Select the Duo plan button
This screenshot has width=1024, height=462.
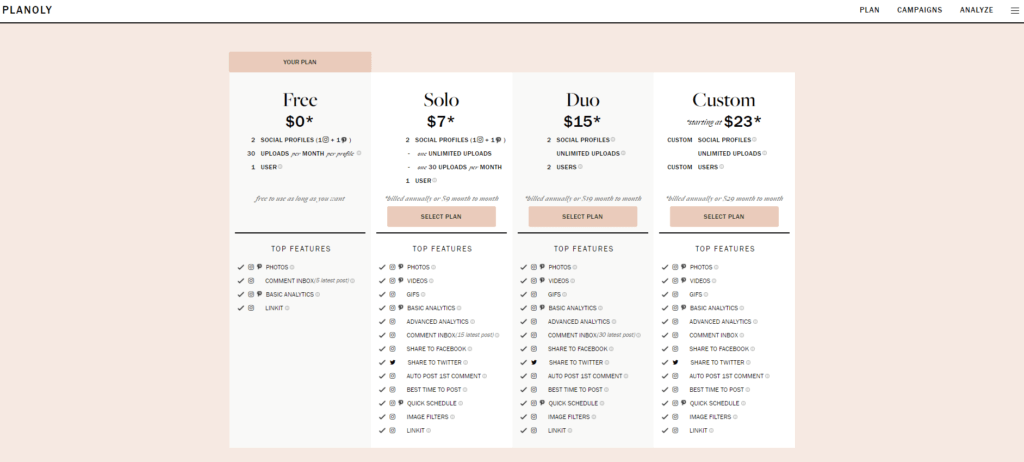point(583,216)
